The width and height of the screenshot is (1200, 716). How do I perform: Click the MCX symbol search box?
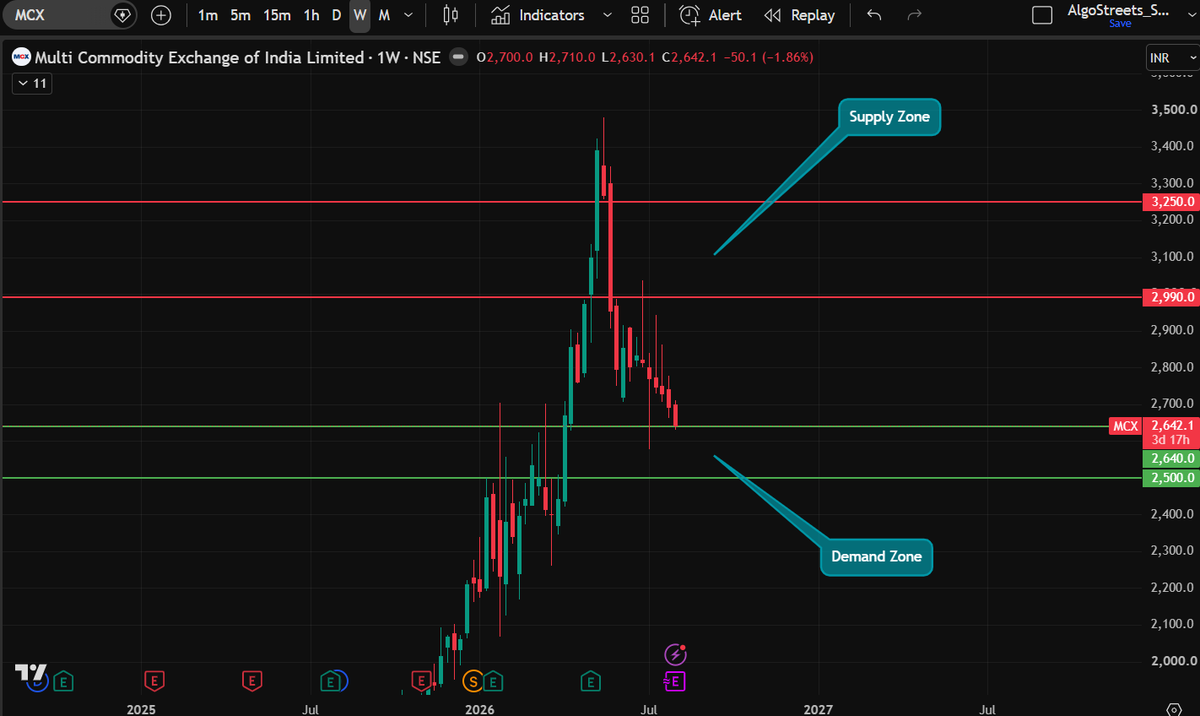point(70,15)
